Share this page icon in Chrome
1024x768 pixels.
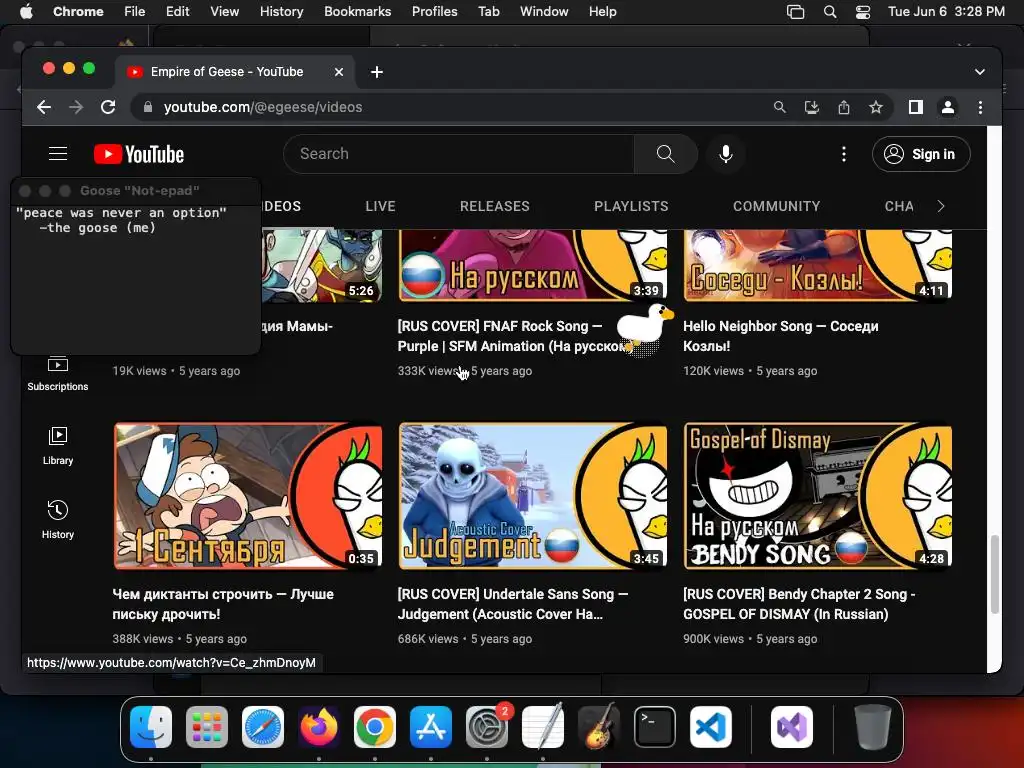844,107
